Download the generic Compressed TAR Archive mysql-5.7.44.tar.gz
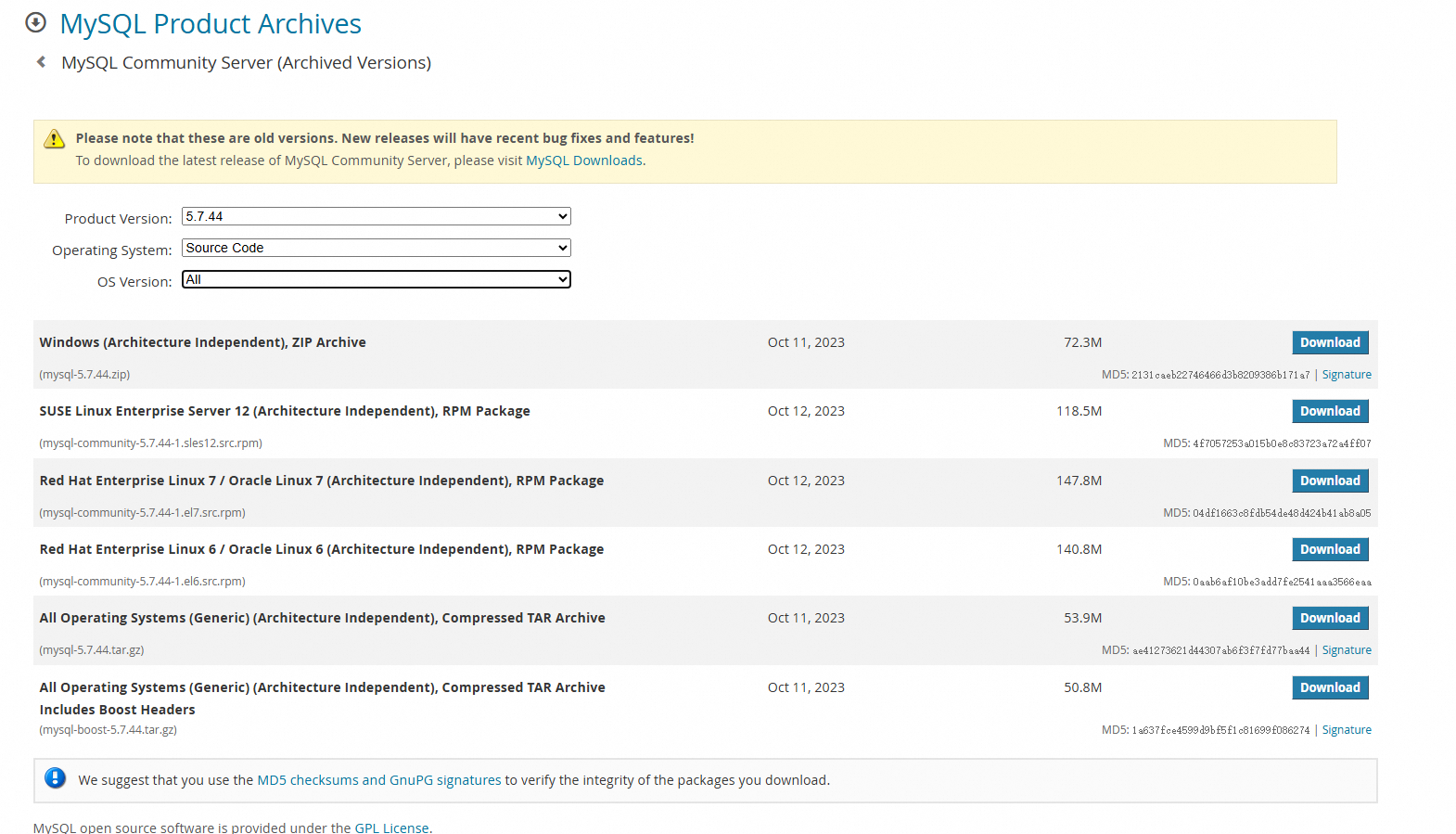 coord(1330,618)
